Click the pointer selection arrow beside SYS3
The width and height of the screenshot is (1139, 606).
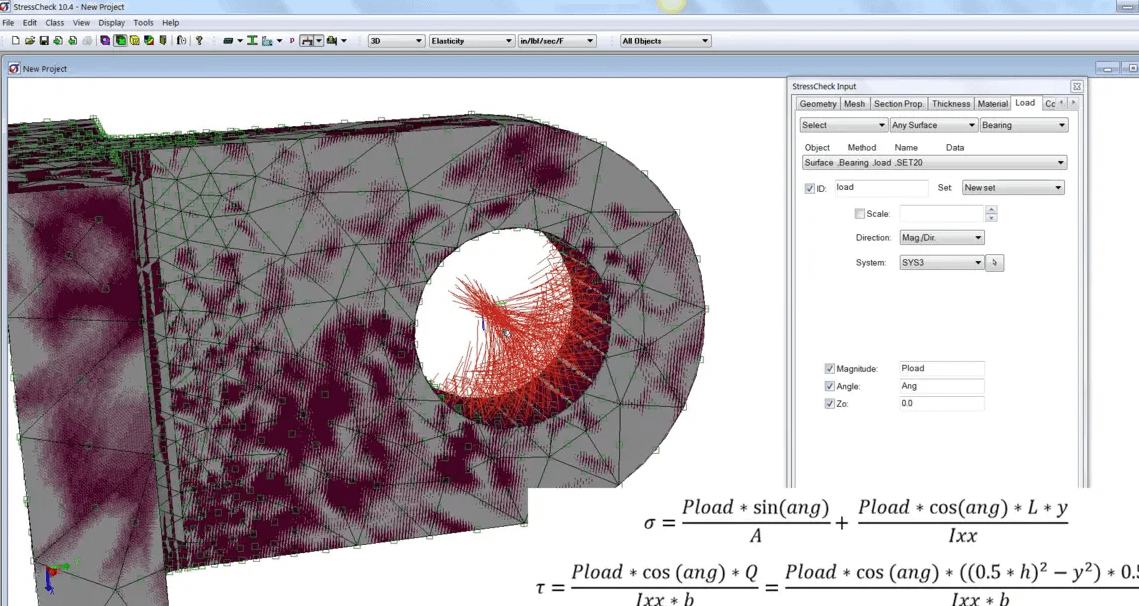click(x=993, y=262)
